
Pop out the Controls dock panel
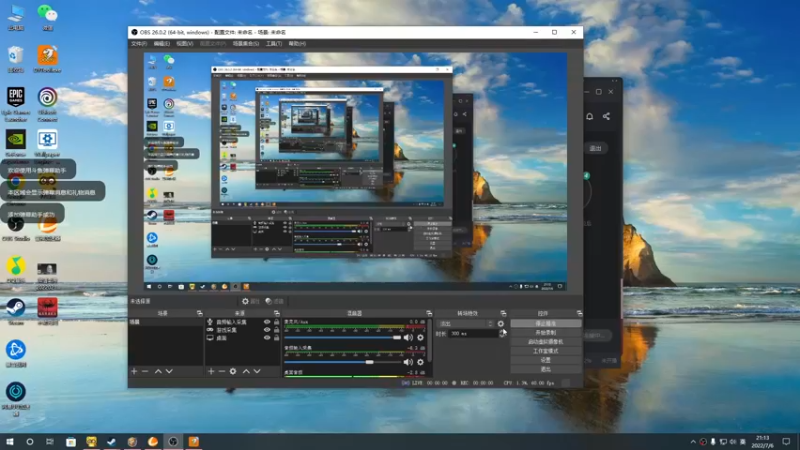579,313
